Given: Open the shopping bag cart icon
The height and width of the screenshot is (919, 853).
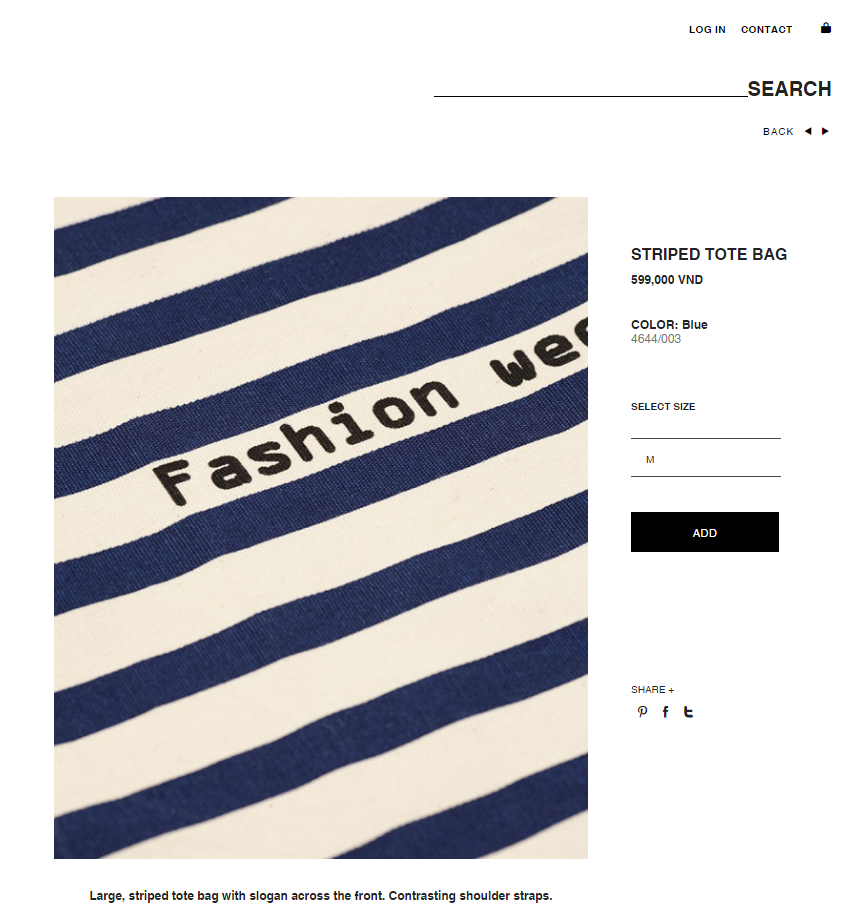Looking at the screenshot, I should (825, 28).
